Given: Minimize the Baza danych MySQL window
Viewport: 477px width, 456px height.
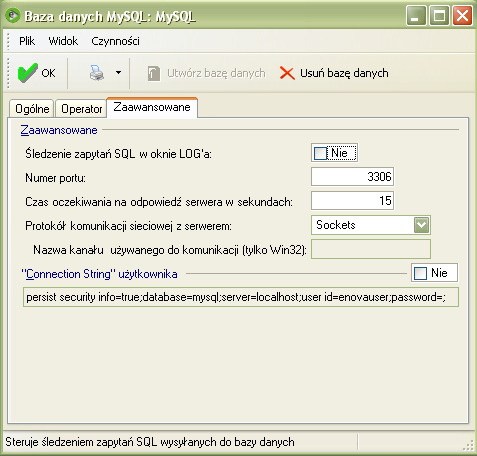Looking at the screenshot, I should [x=416, y=16].
